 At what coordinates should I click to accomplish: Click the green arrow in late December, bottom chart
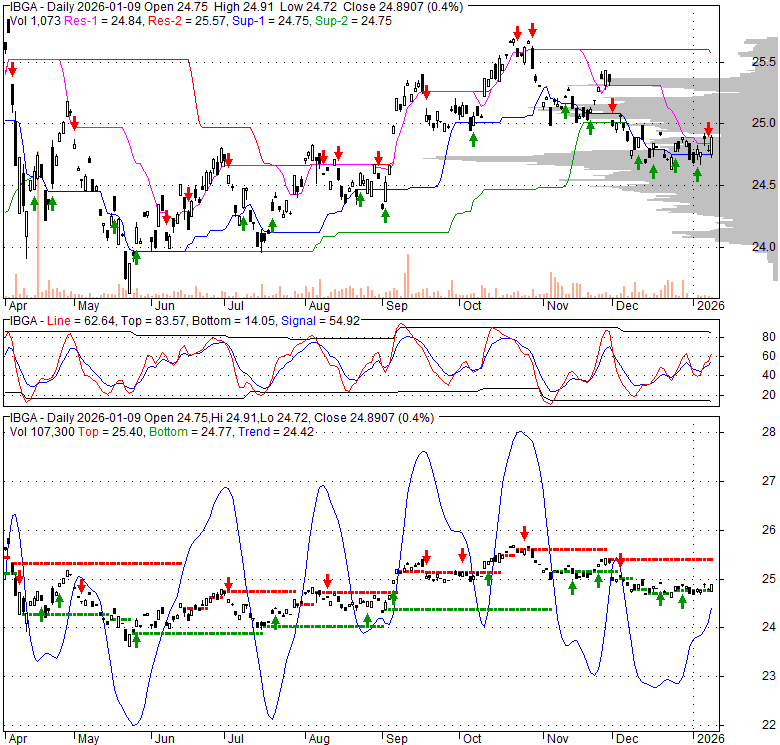tap(697, 603)
